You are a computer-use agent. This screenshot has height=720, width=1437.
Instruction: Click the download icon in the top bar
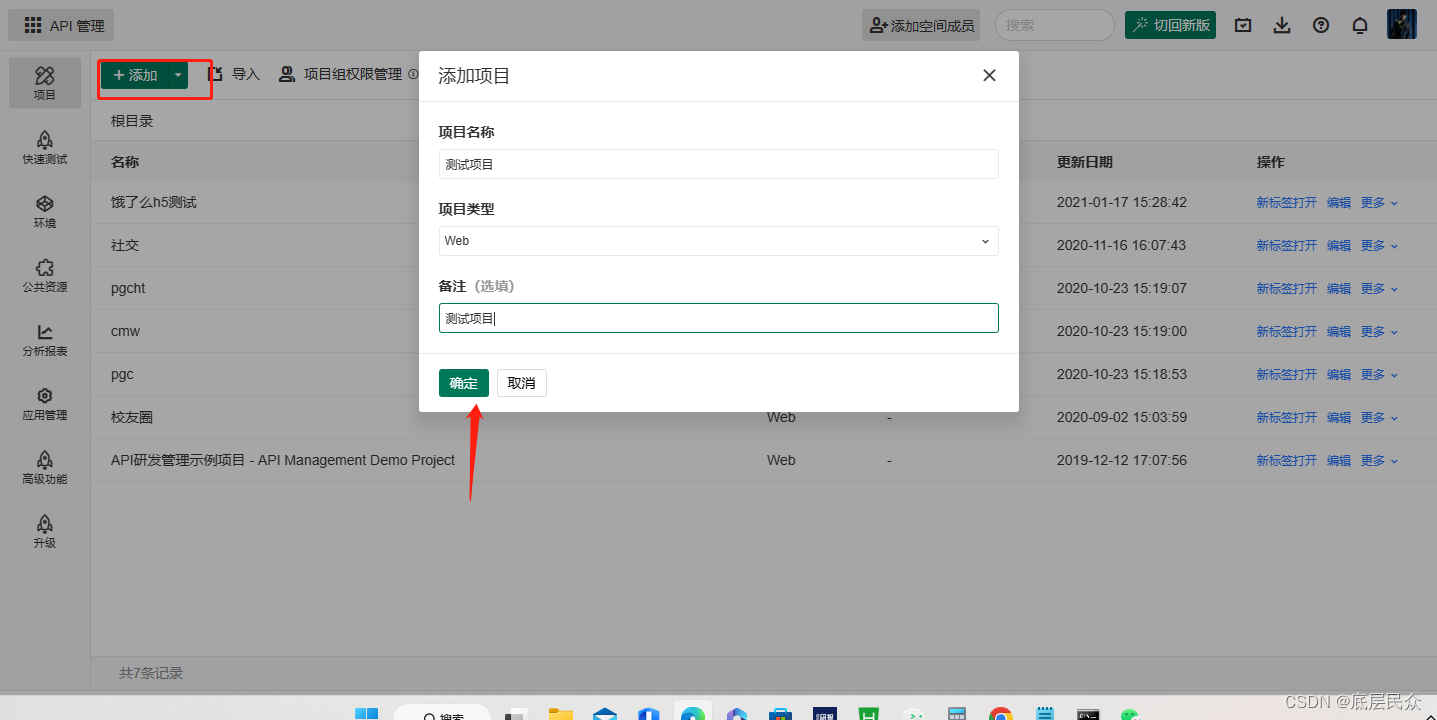(1282, 25)
